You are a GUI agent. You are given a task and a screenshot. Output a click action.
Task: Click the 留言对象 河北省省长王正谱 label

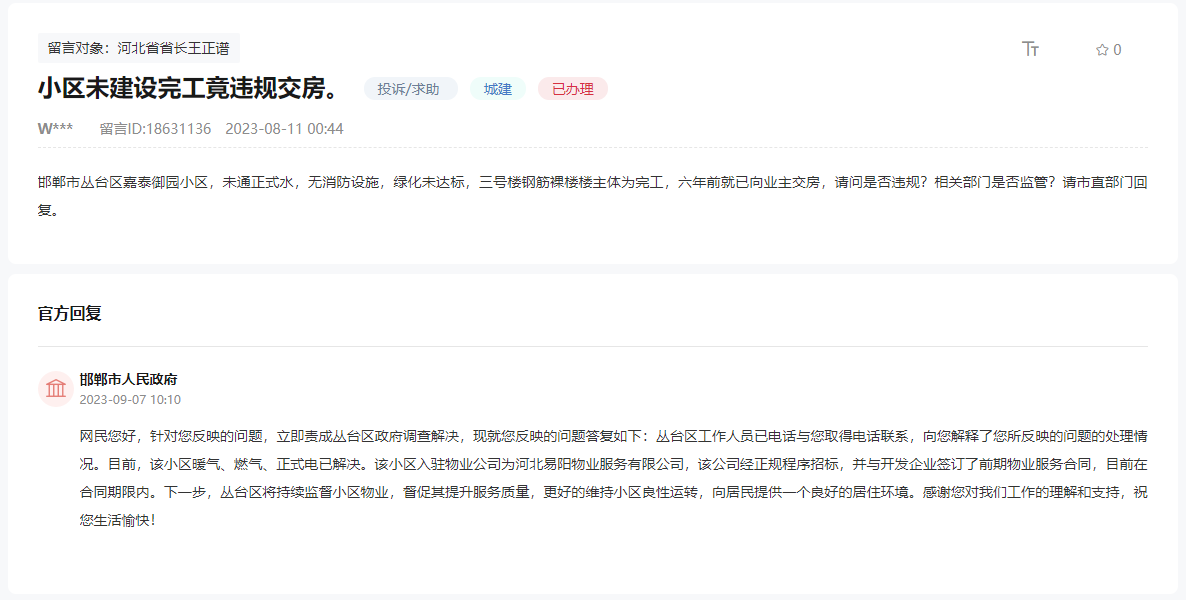tap(138, 48)
